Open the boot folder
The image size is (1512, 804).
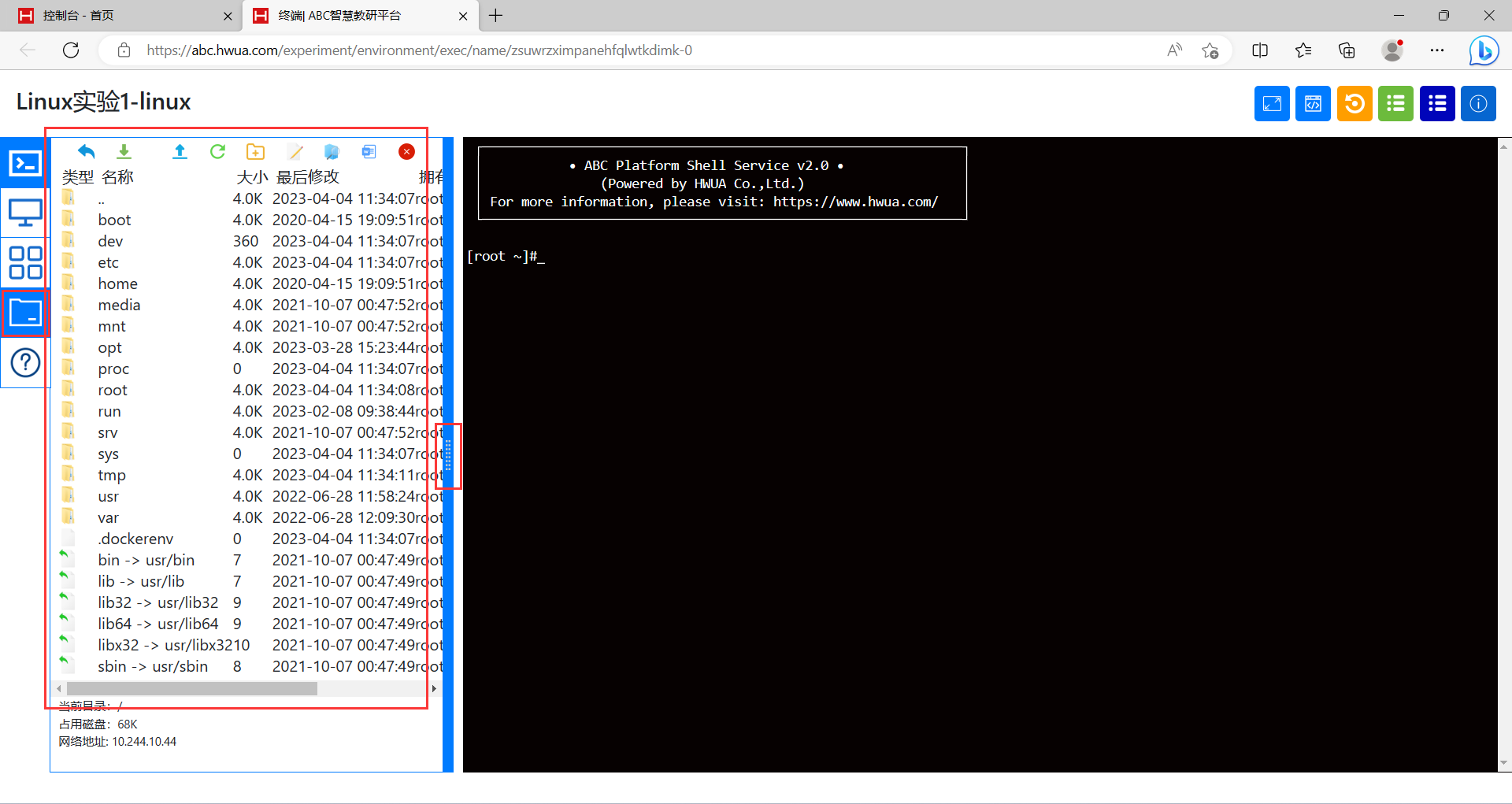(x=114, y=220)
